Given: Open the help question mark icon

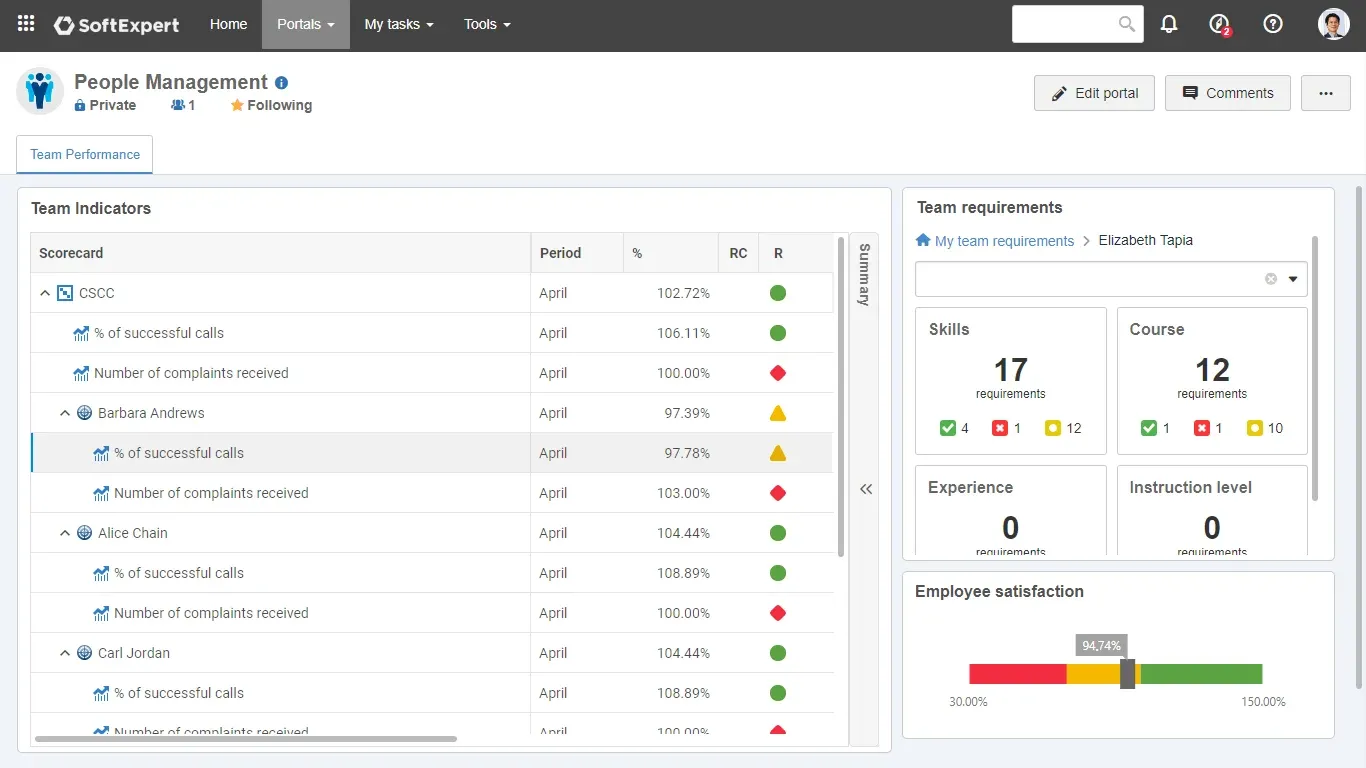Looking at the screenshot, I should pyautogui.click(x=1273, y=24).
